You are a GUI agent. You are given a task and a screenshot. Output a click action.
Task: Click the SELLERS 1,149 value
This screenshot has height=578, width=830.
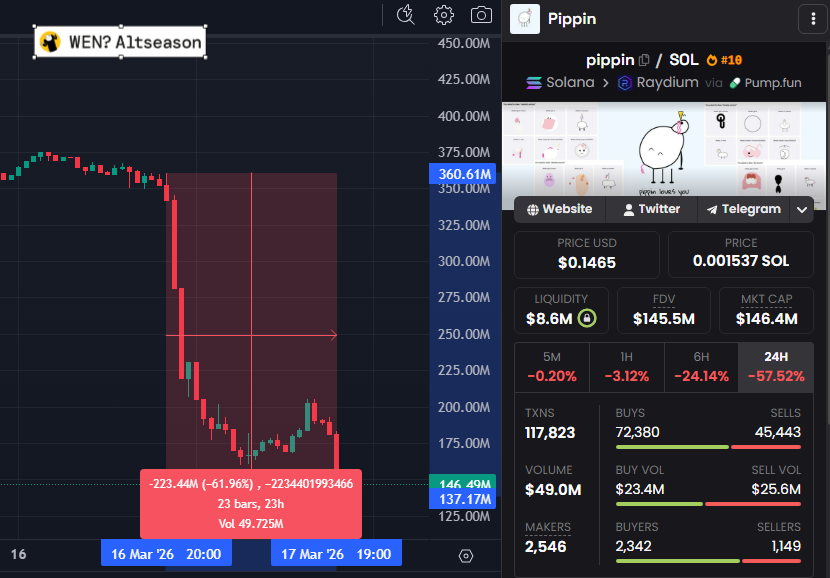pos(786,546)
